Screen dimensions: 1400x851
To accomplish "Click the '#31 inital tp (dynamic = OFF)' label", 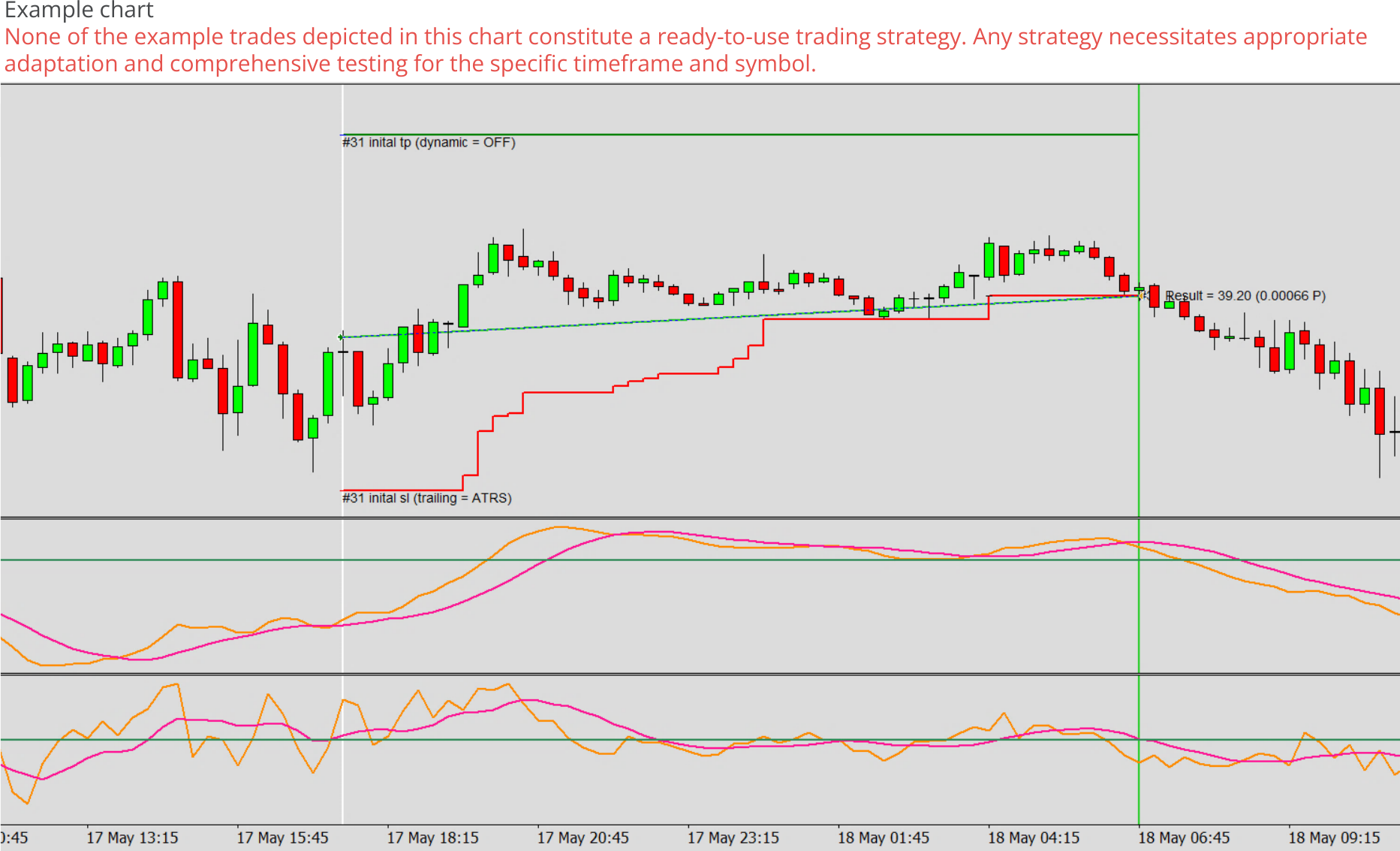I will (x=429, y=143).
